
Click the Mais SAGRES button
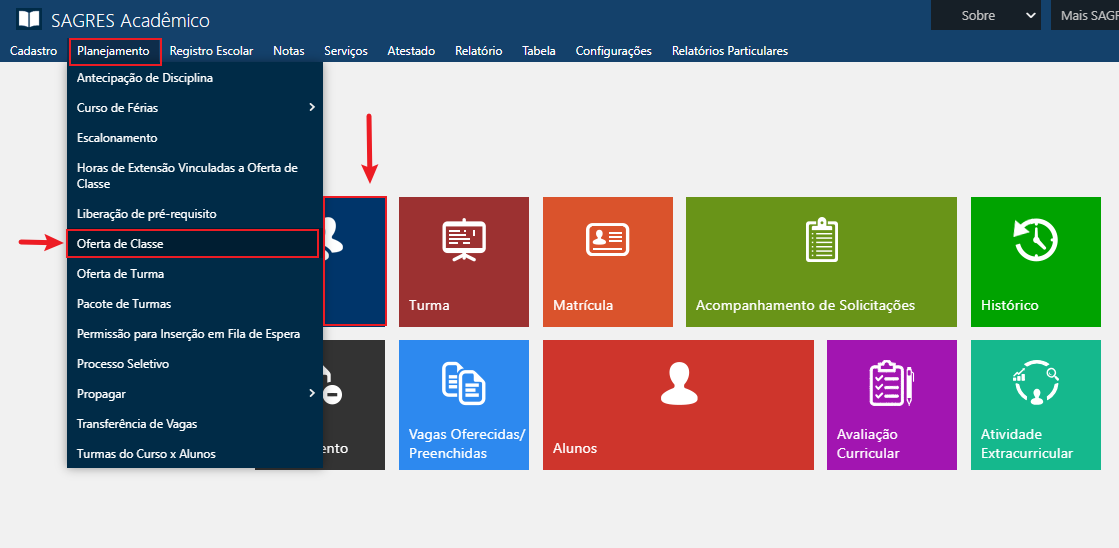click(x=1087, y=15)
